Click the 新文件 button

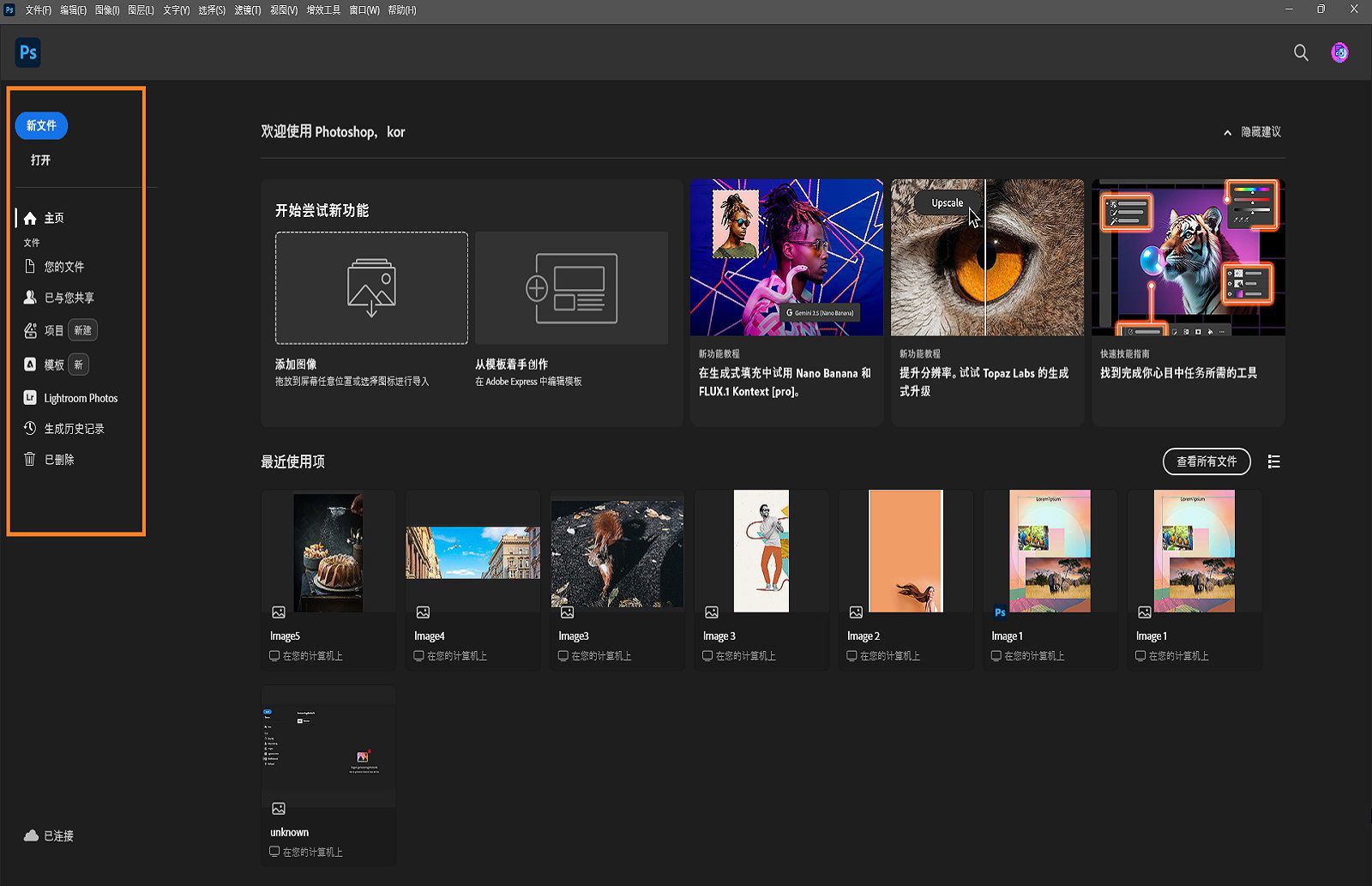(x=40, y=125)
